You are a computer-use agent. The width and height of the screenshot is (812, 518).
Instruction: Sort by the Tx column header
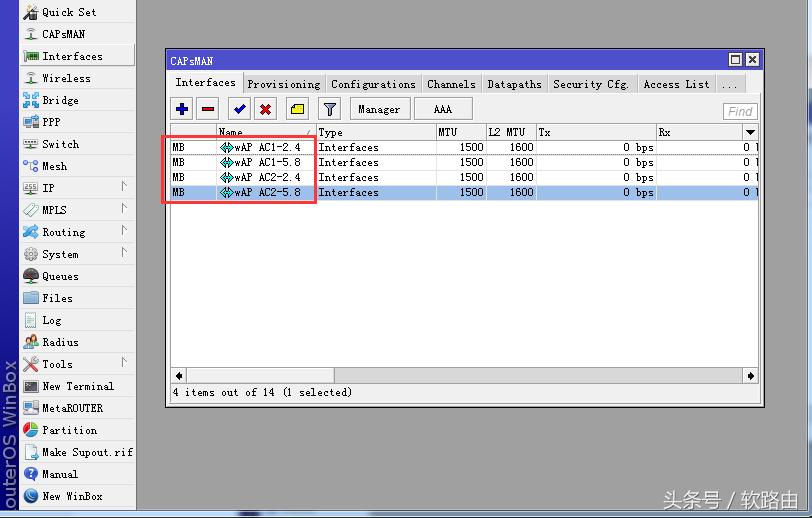pos(596,133)
